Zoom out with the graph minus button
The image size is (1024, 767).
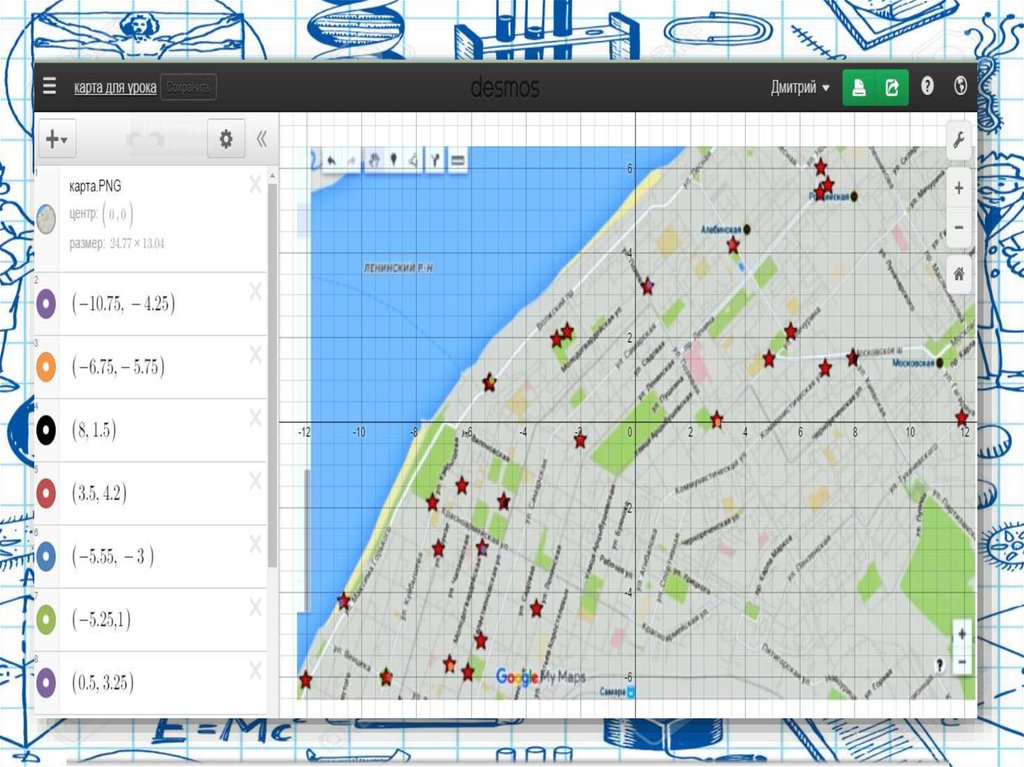click(x=959, y=227)
